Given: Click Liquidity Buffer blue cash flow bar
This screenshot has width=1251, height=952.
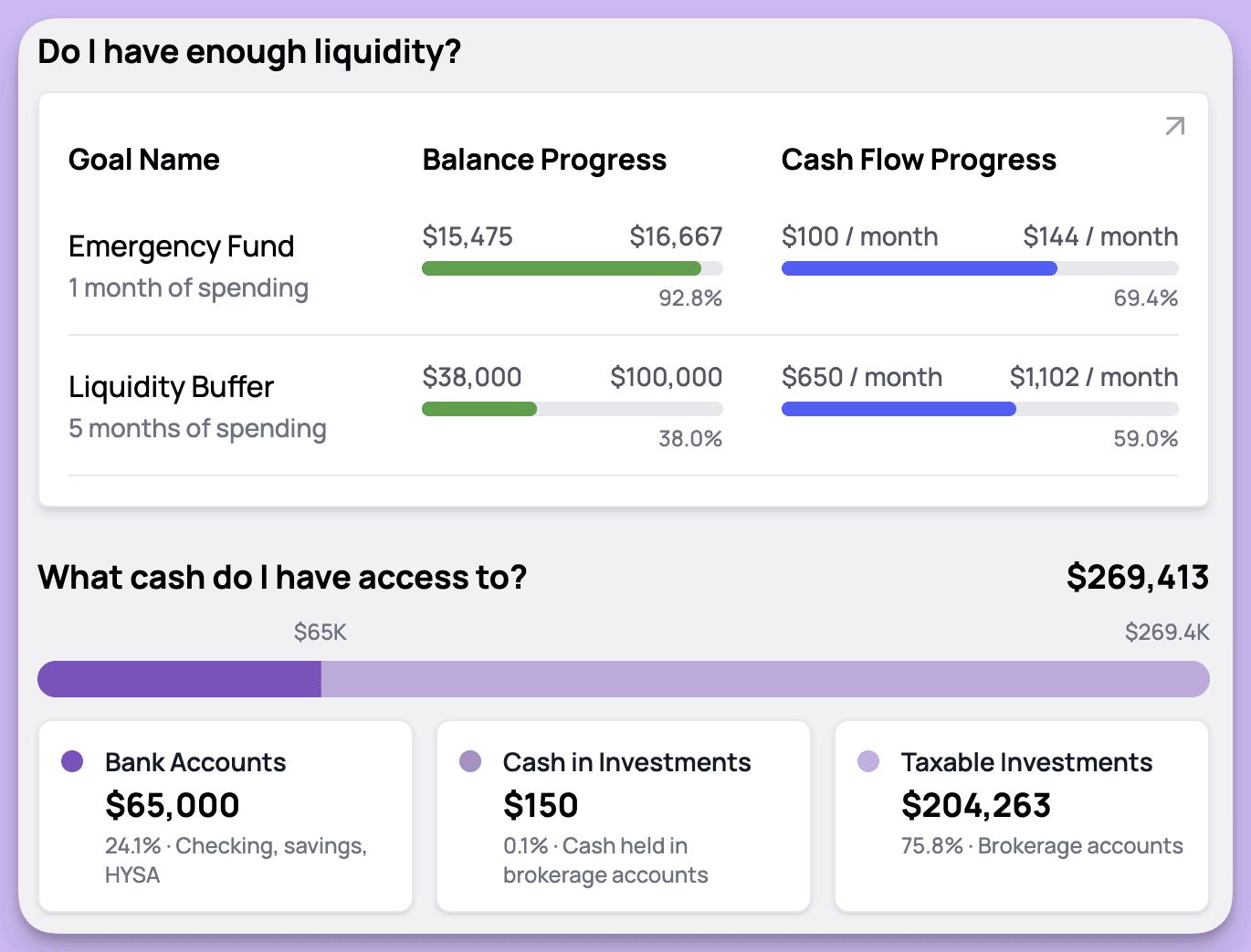Looking at the screenshot, I should (899, 409).
